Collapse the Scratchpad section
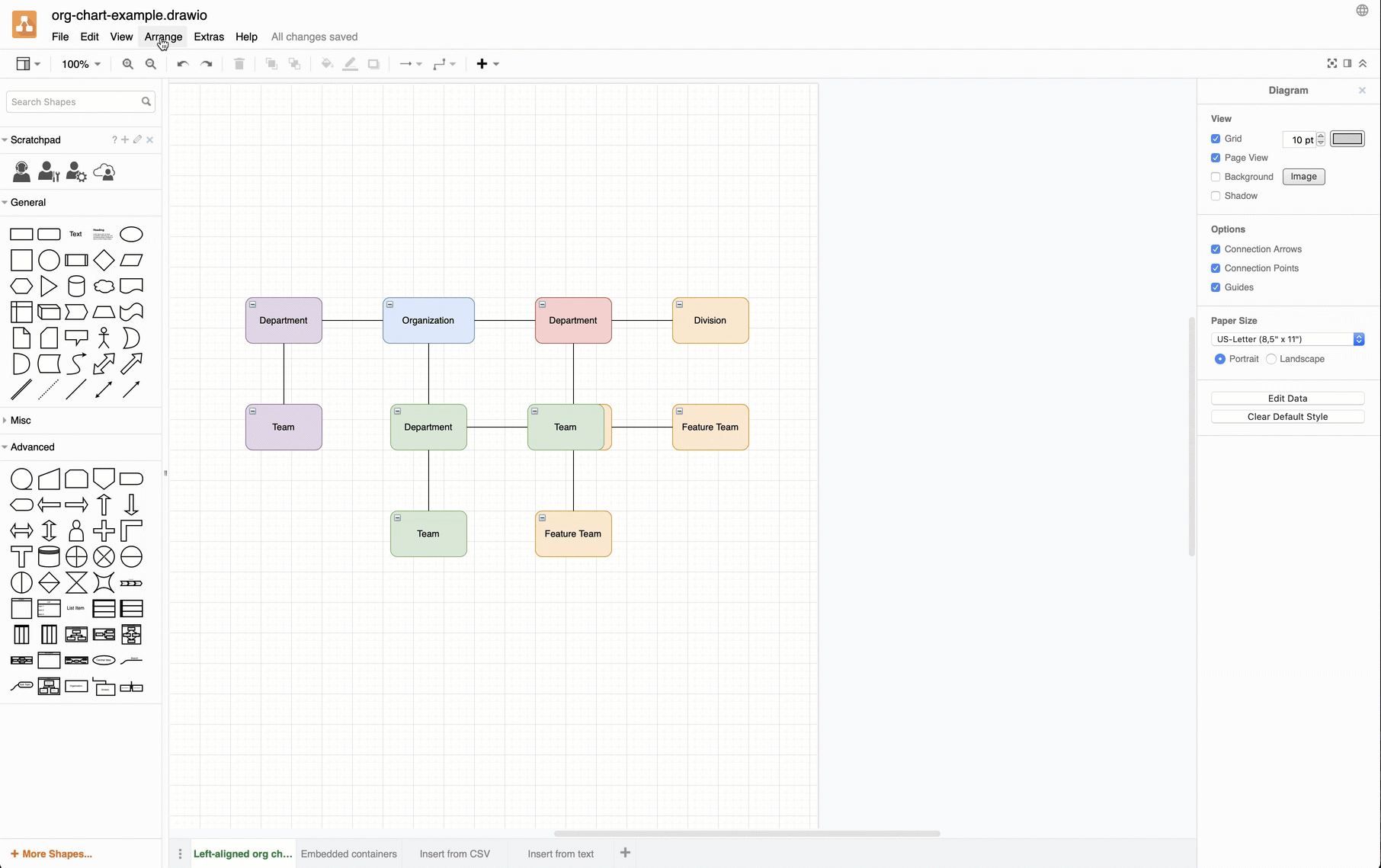The width and height of the screenshot is (1381, 868). point(5,139)
